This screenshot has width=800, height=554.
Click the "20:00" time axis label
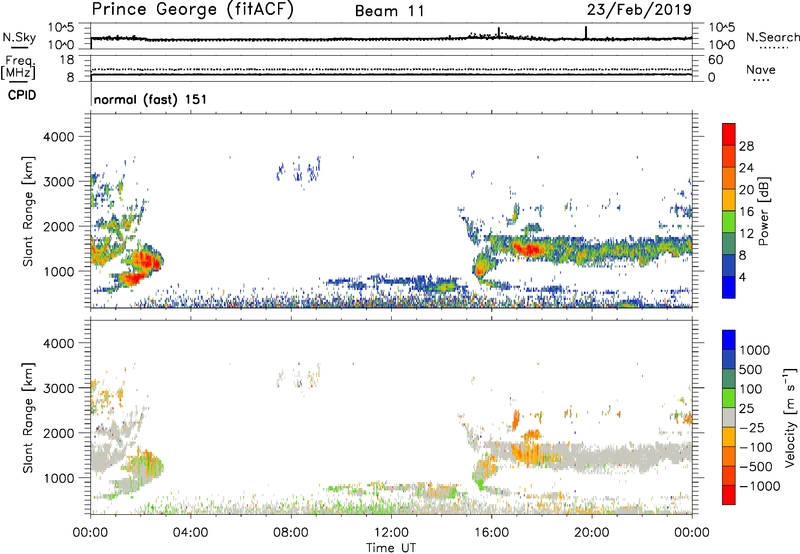coord(591,533)
